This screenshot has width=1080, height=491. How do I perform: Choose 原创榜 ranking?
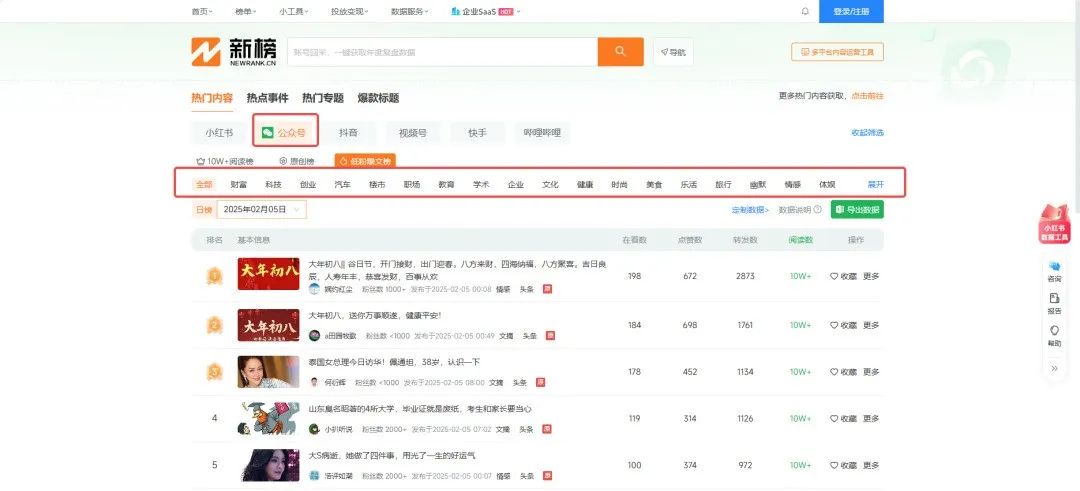[297, 161]
